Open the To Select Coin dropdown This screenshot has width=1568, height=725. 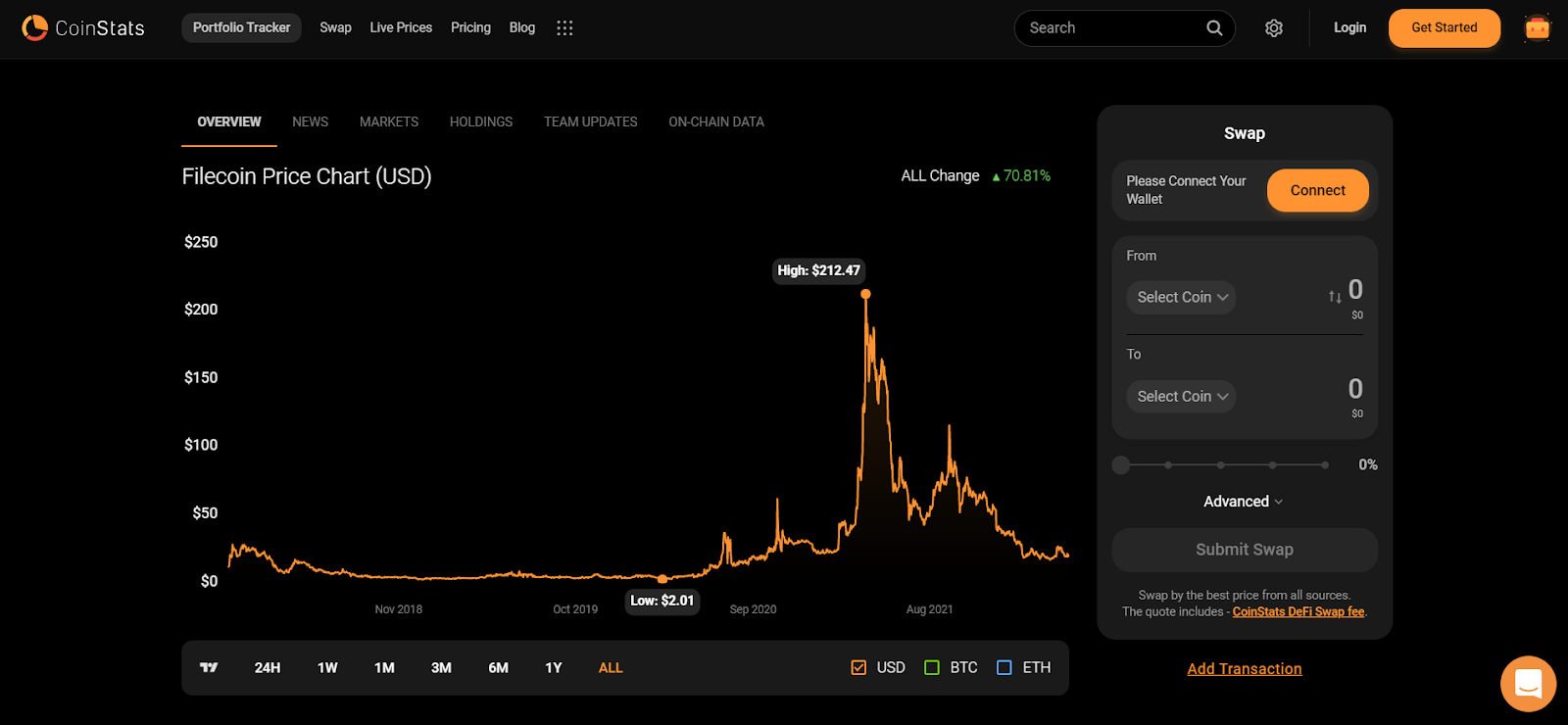point(1181,396)
